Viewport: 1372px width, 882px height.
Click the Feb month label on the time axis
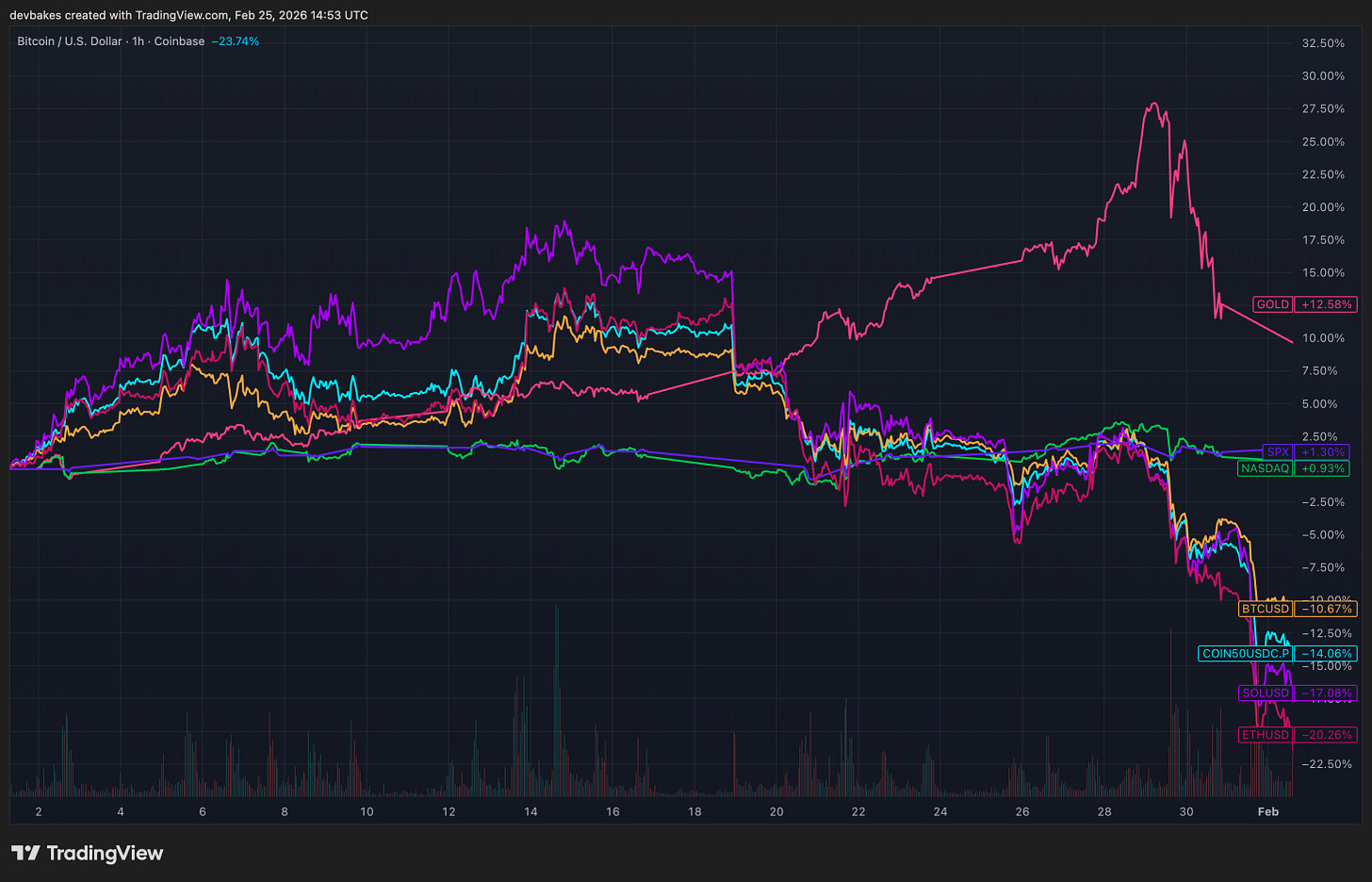click(x=1268, y=812)
